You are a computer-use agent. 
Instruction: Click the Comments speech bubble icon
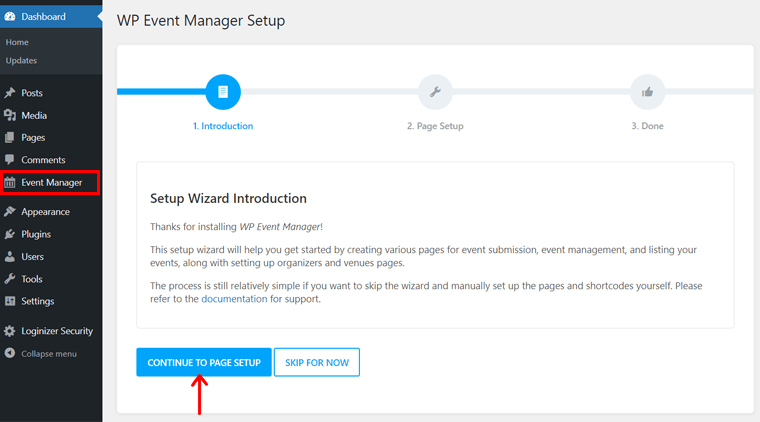click(x=10, y=160)
